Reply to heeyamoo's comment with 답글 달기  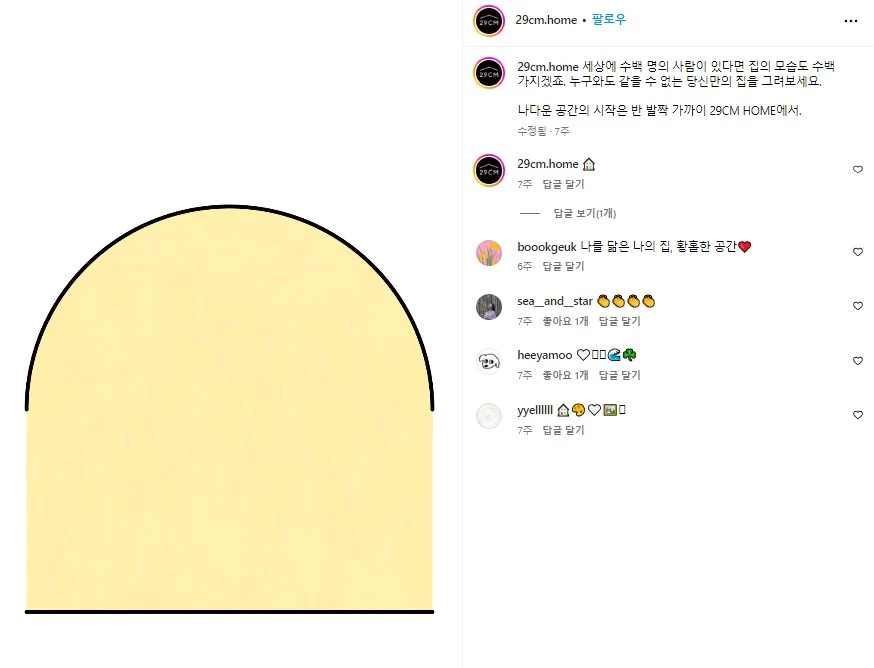click(619, 375)
